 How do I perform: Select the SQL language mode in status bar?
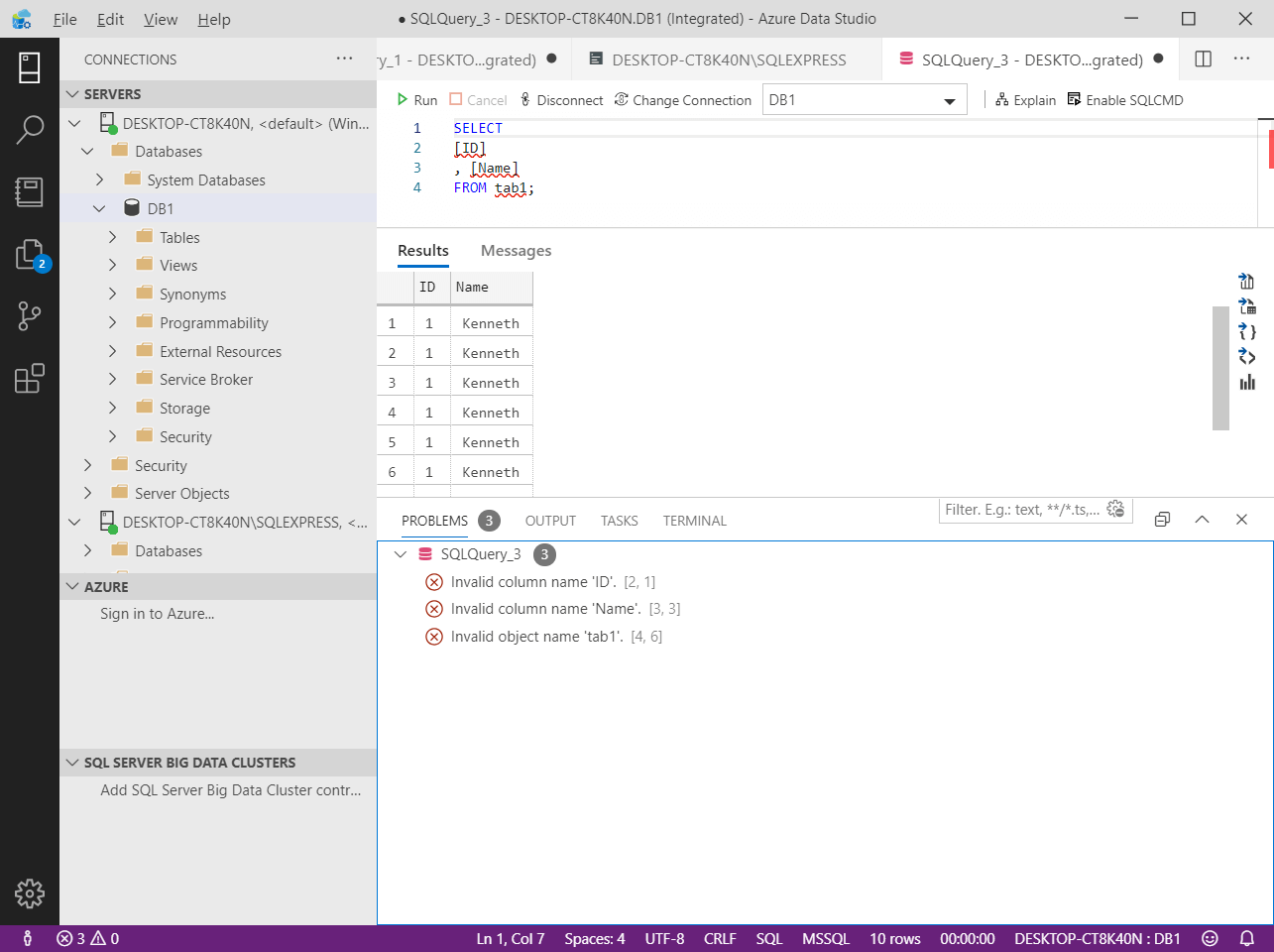(x=769, y=938)
